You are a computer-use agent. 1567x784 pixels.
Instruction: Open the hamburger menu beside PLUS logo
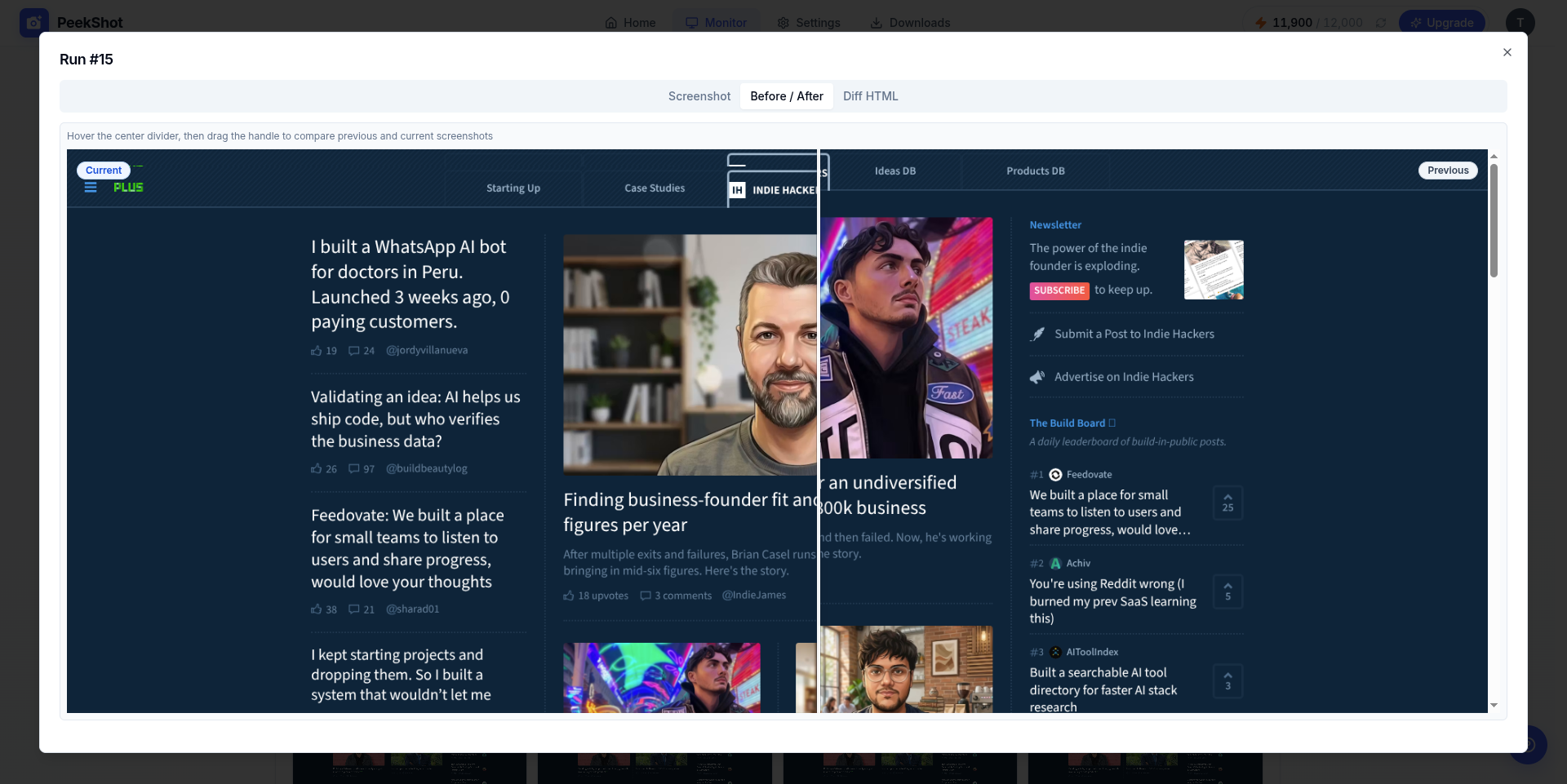pos(91,188)
